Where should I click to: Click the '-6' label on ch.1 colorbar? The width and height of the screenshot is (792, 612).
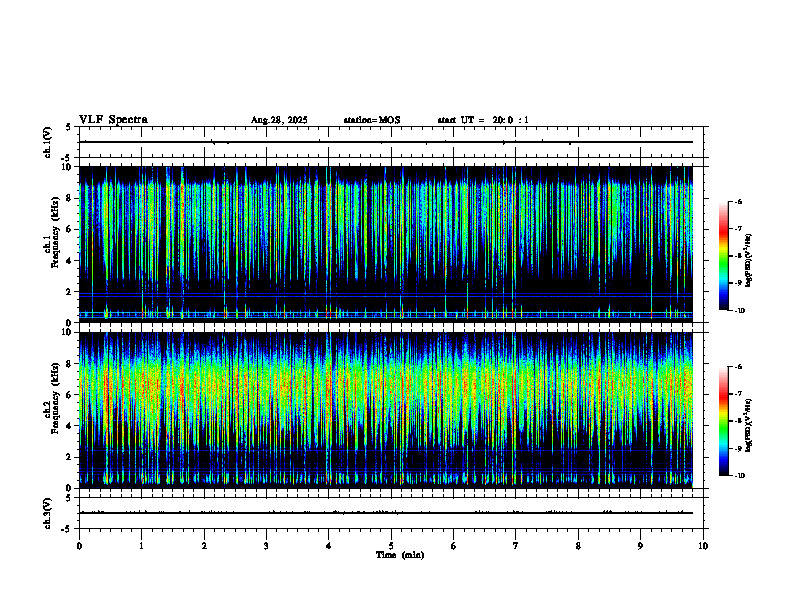[x=738, y=201]
